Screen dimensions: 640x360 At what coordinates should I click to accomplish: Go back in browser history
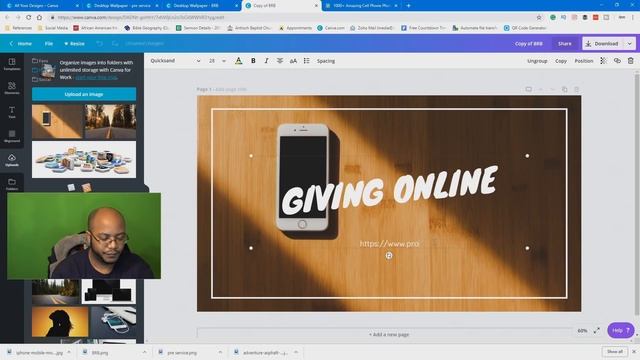7,18
